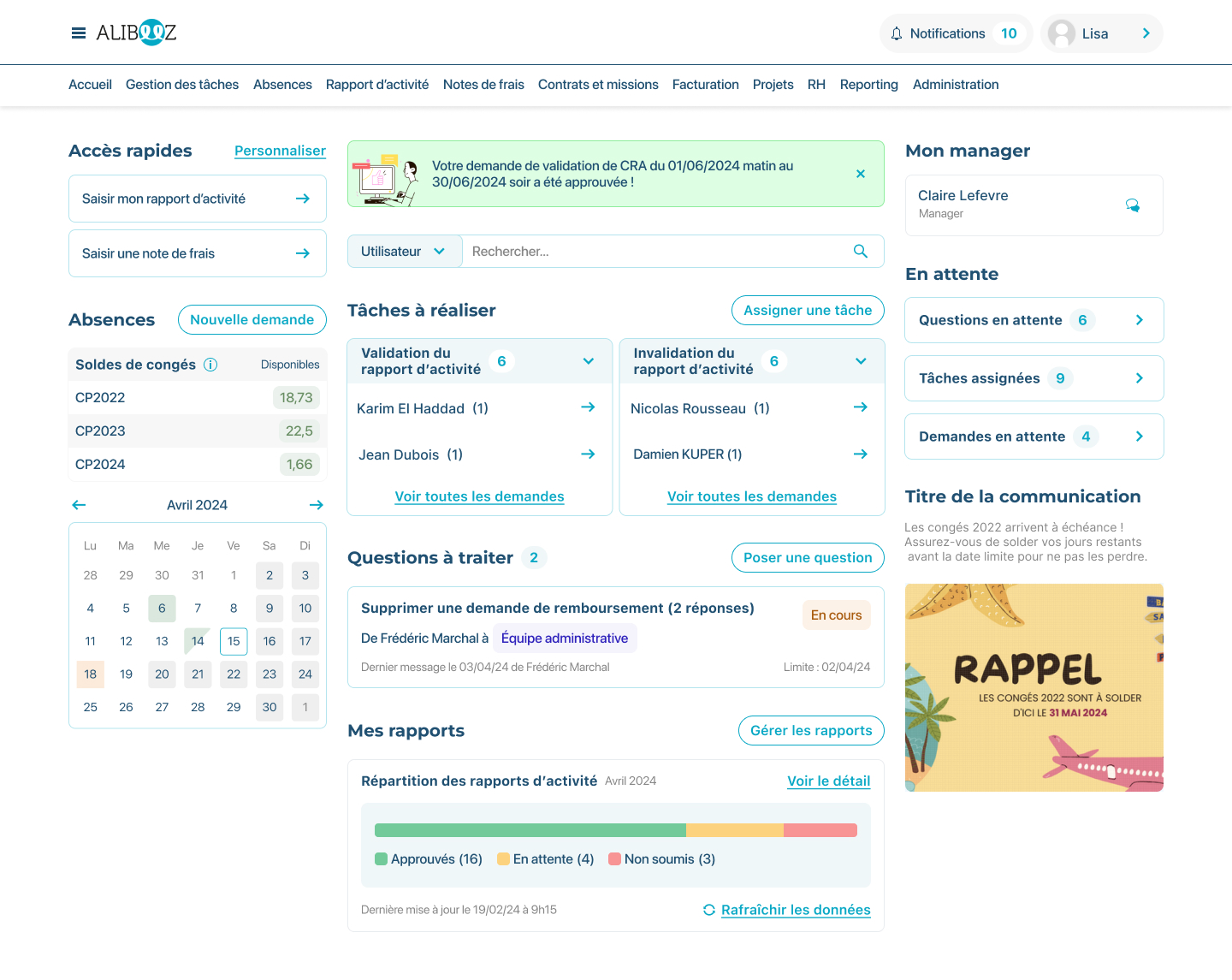Viewport: 1232px width, 980px height.
Task: Open the hamburger menu icon
Action: click(x=79, y=33)
